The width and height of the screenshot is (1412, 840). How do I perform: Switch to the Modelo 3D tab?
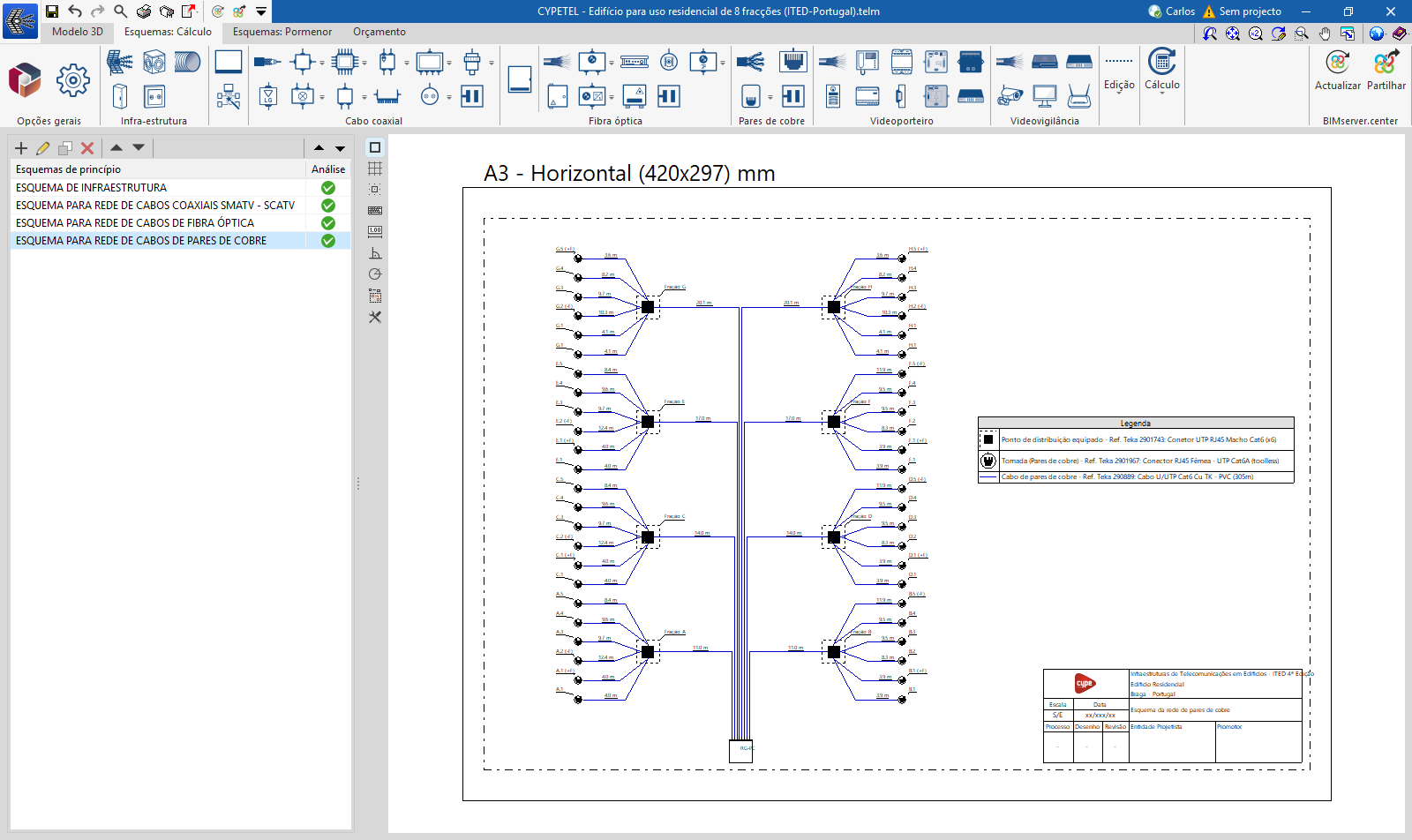click(x=78, y=32)
